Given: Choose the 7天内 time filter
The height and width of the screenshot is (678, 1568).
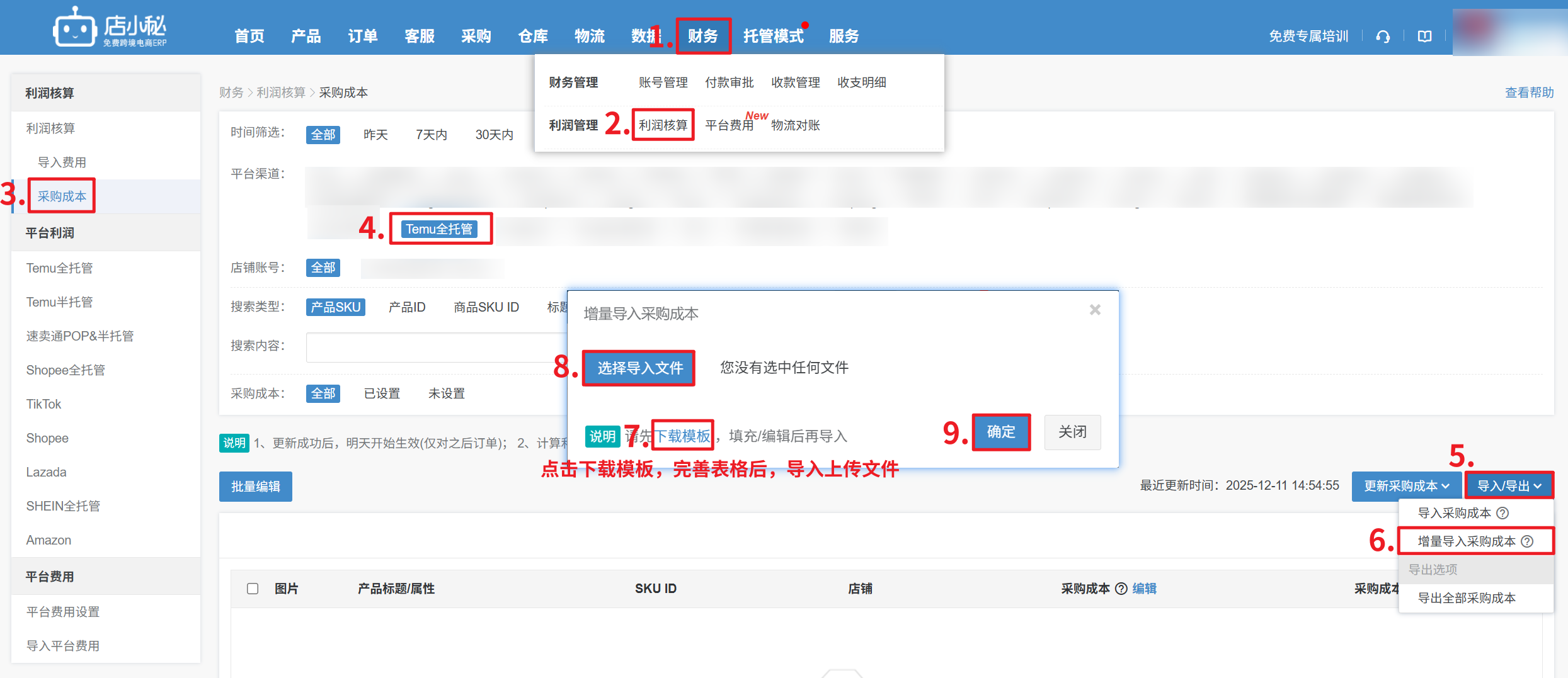Looking at the screenshot, I should [x=431, y=135].
